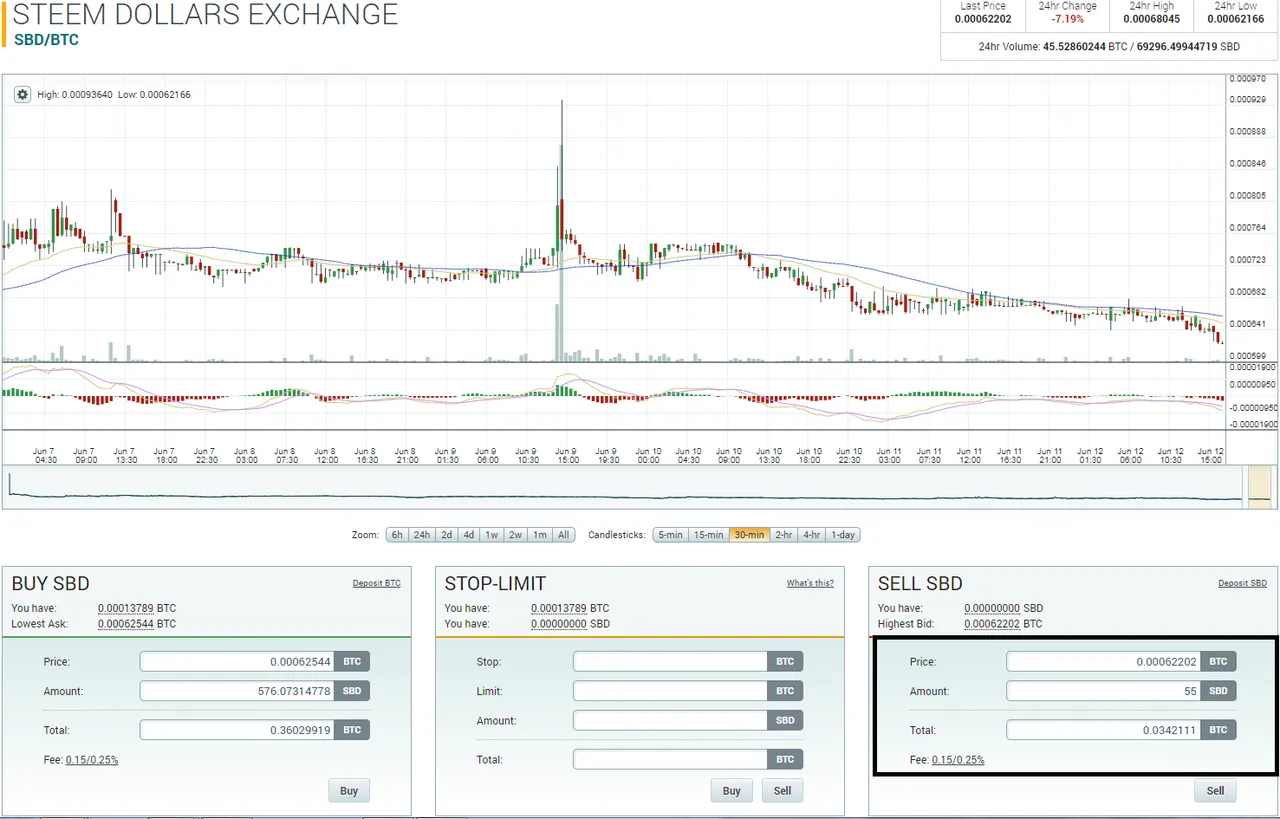Set chart zoom to 24h
This screenshot has height=819, width=1280.
(x=422, y=535)
